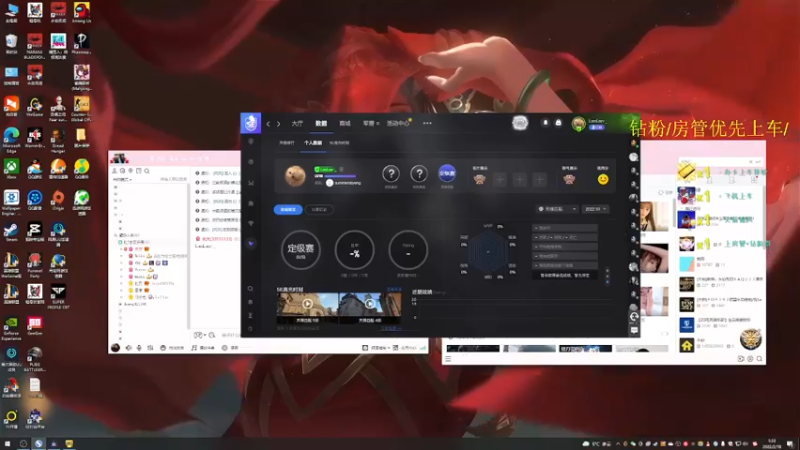
Task: Open the 军团 menu
Action: [370, 123]
